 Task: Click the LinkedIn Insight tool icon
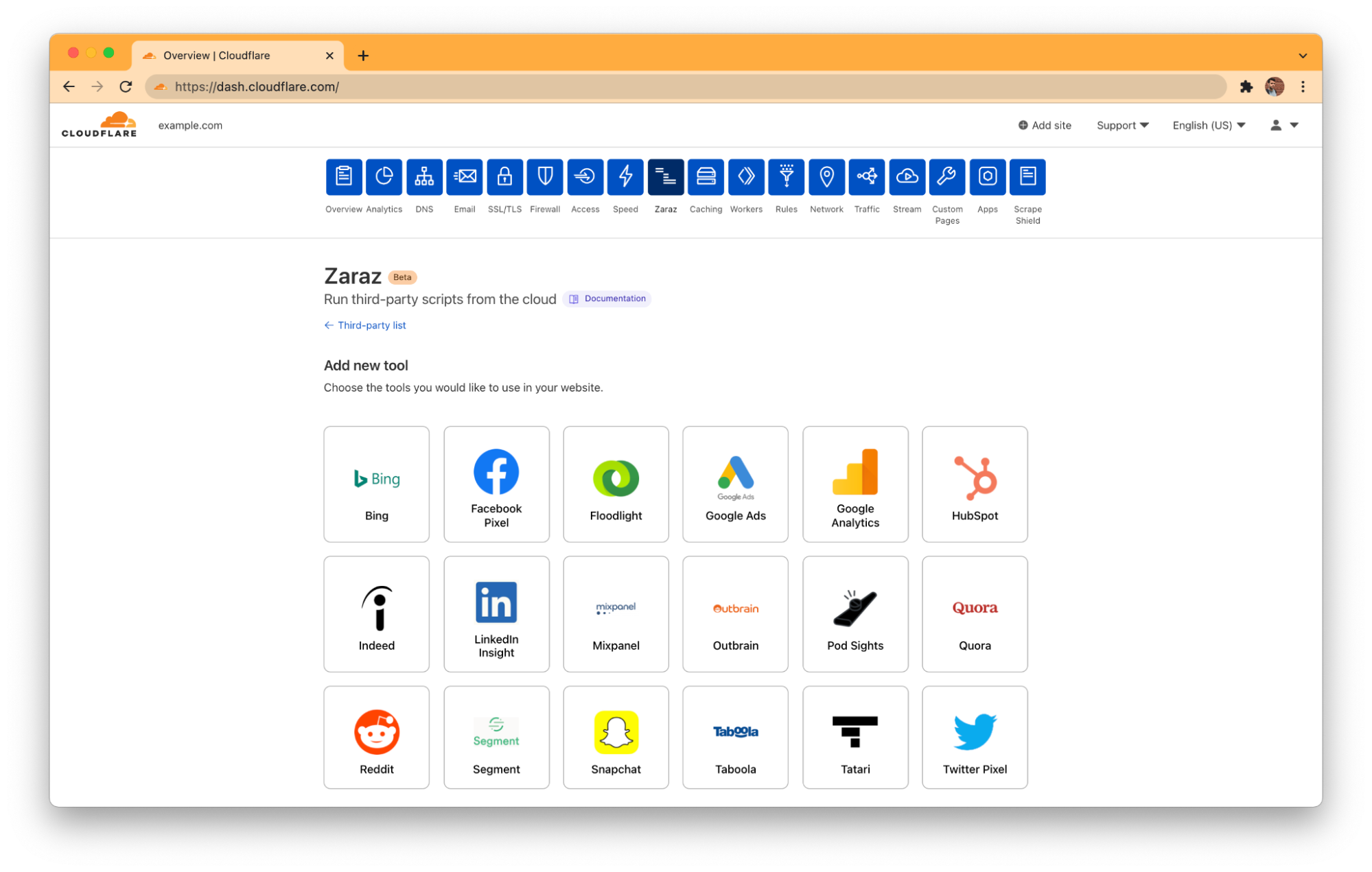click(x=495, y=614)
